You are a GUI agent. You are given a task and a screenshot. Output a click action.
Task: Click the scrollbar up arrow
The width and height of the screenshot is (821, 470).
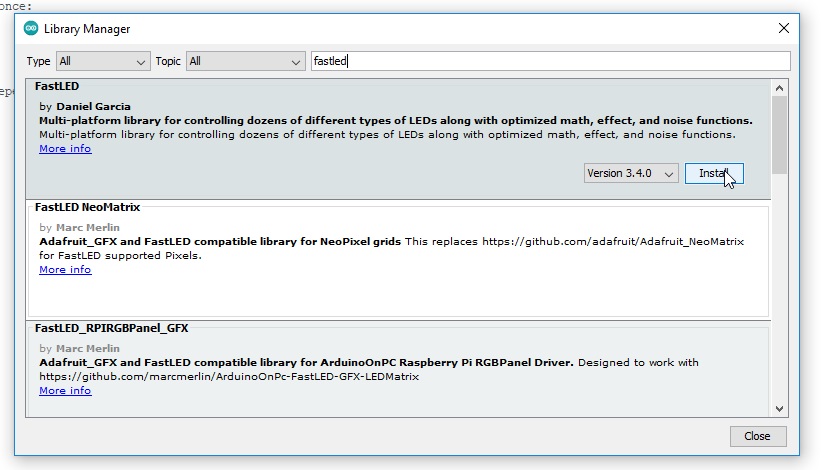pyautogui.click(x=779, y=88)
